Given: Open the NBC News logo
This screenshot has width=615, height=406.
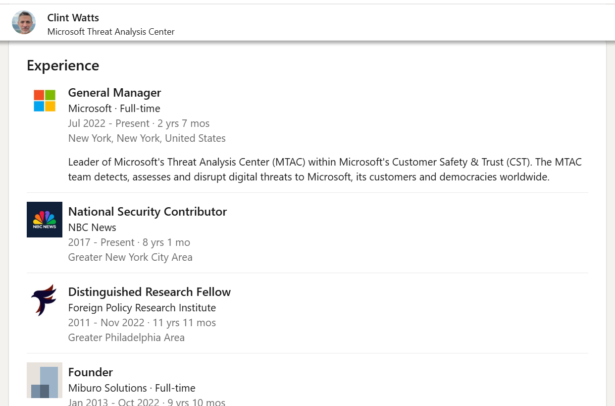Looking at the screenshot, I should pyautogui.click(x=44, y=220).
